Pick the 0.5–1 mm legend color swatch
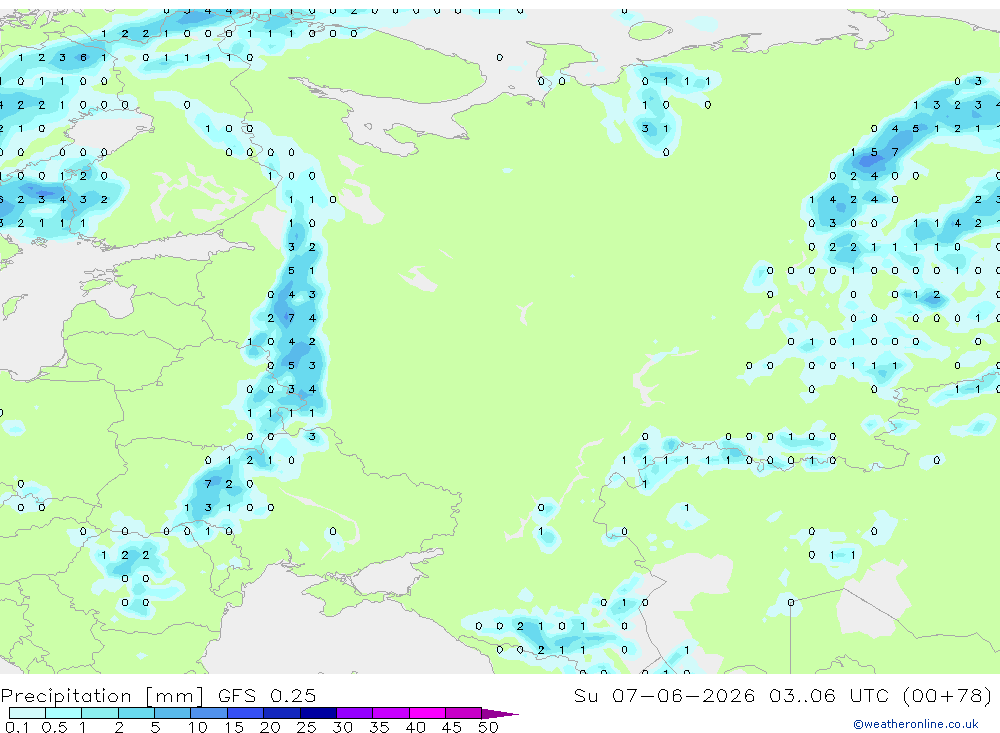This screenshot has width=1000, height=733. [64, 713]
